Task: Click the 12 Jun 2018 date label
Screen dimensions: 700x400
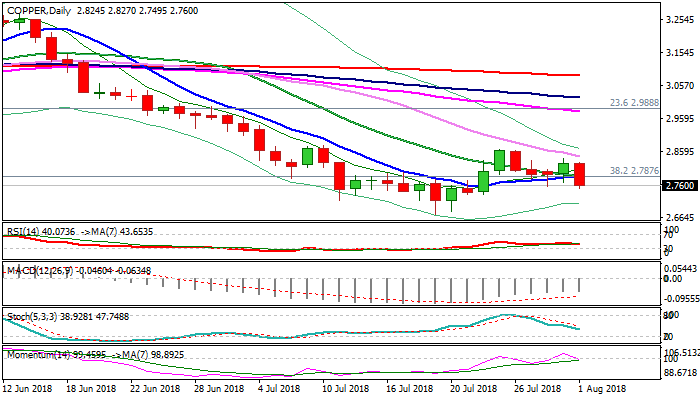Action: coord(30,390)
